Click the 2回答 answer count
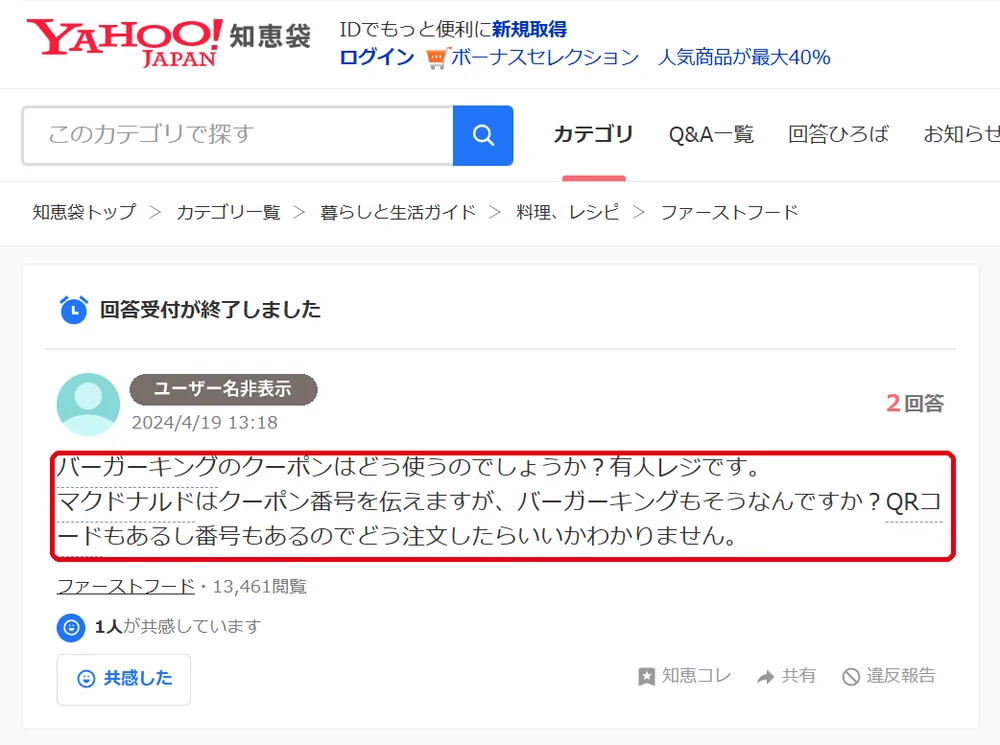 click(x=915, y=403)
